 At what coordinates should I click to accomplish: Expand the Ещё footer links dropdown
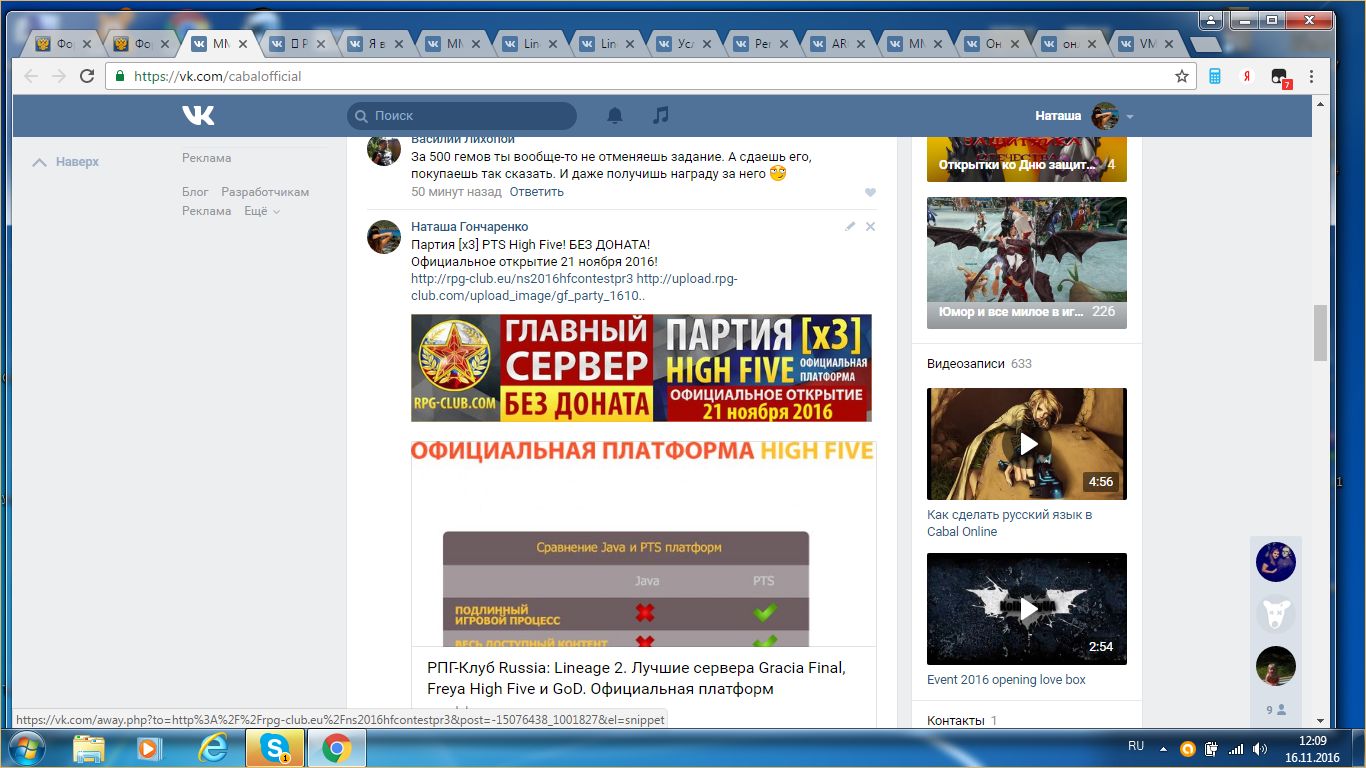pyautogui.click(x=262, y=211)
